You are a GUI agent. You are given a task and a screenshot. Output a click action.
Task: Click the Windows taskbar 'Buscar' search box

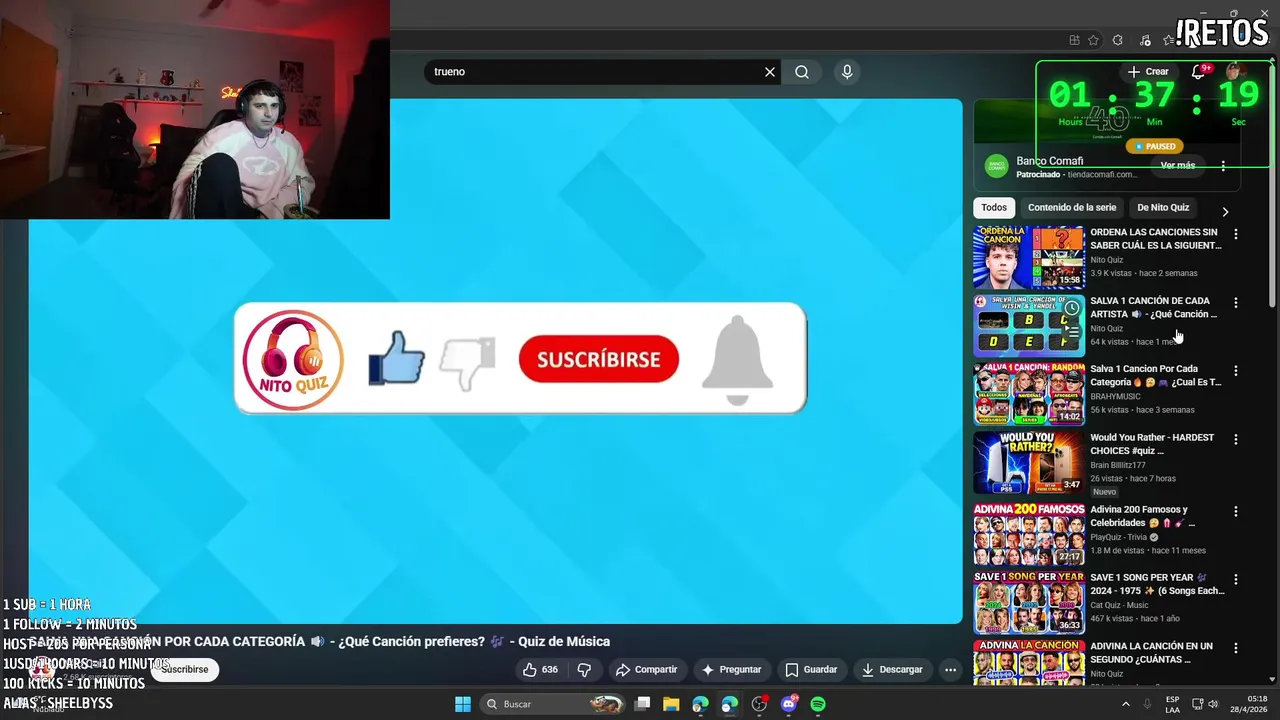coord(553,704)
